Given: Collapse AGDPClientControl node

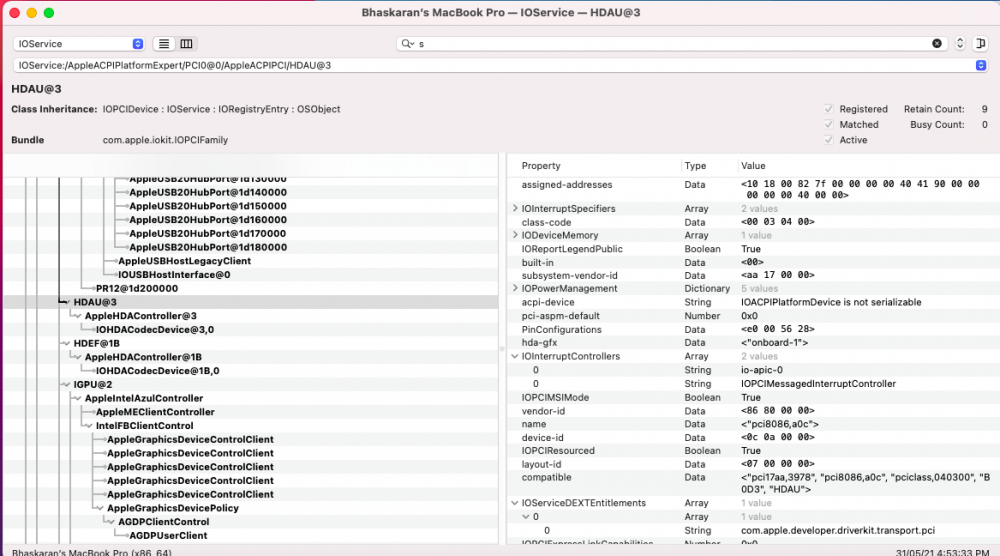Looking at the screenshot, I should pyautogui.click(x=111, y=522).
